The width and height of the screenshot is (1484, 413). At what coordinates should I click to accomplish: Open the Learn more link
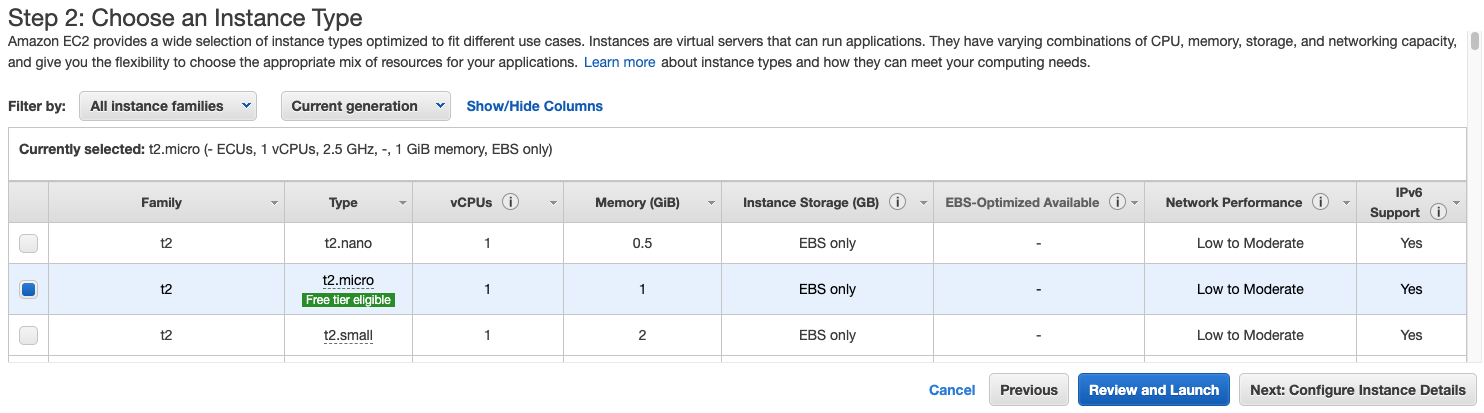[x=620, y=62]
